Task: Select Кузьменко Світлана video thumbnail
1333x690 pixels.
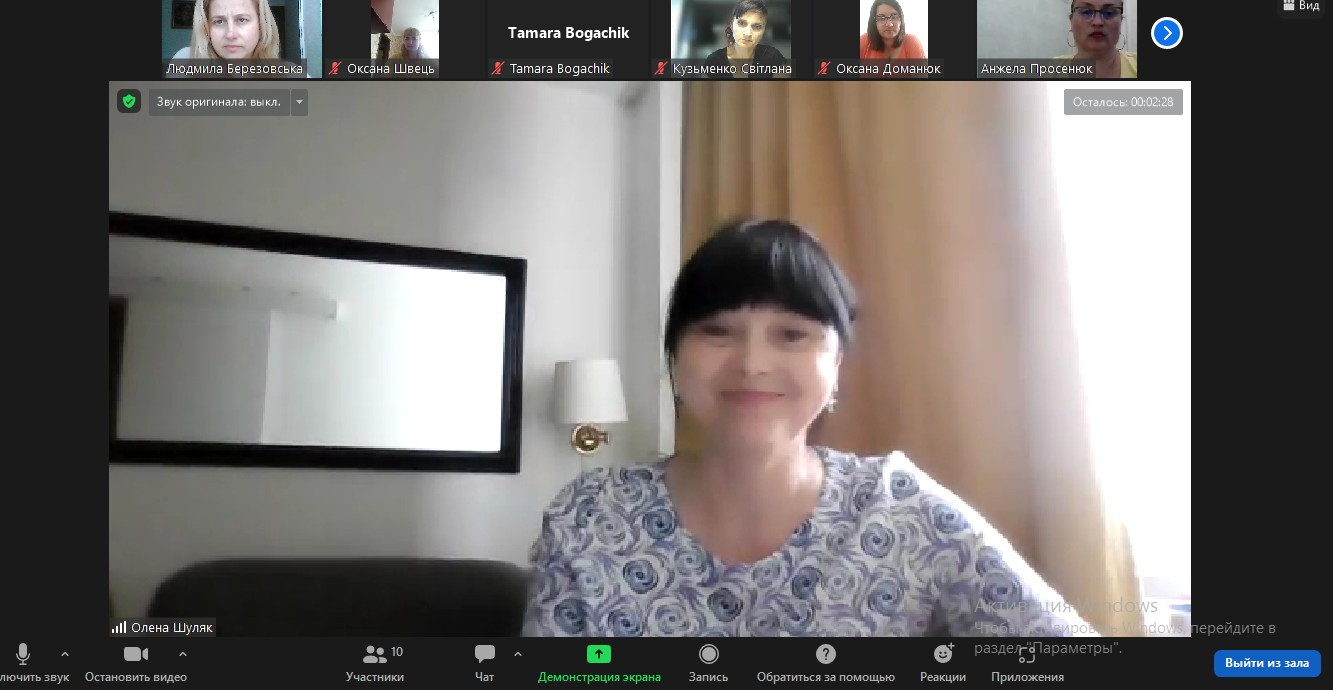Action: tap(731, 39)
